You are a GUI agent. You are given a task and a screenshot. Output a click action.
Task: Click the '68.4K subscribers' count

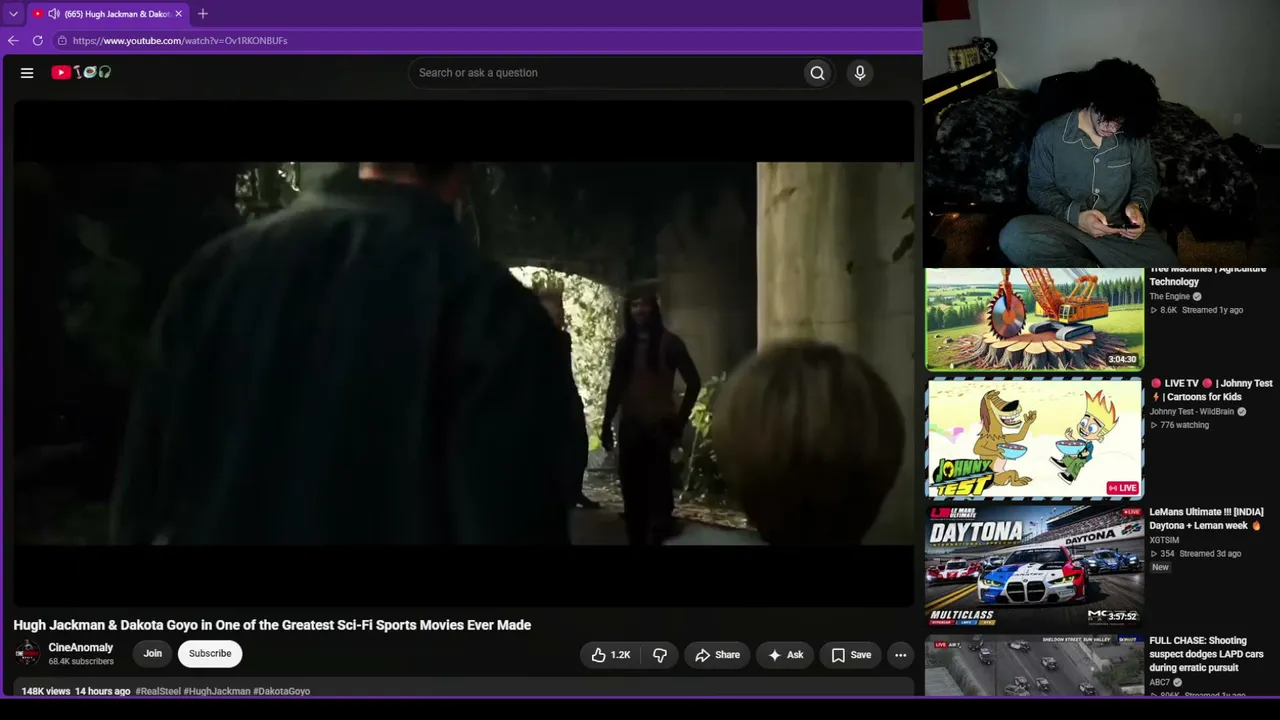point(81,662)
